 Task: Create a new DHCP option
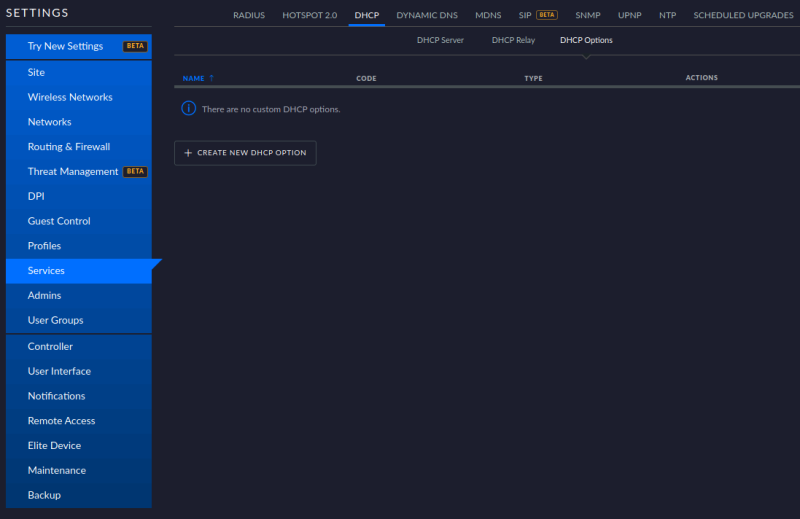tap(245, 153)
